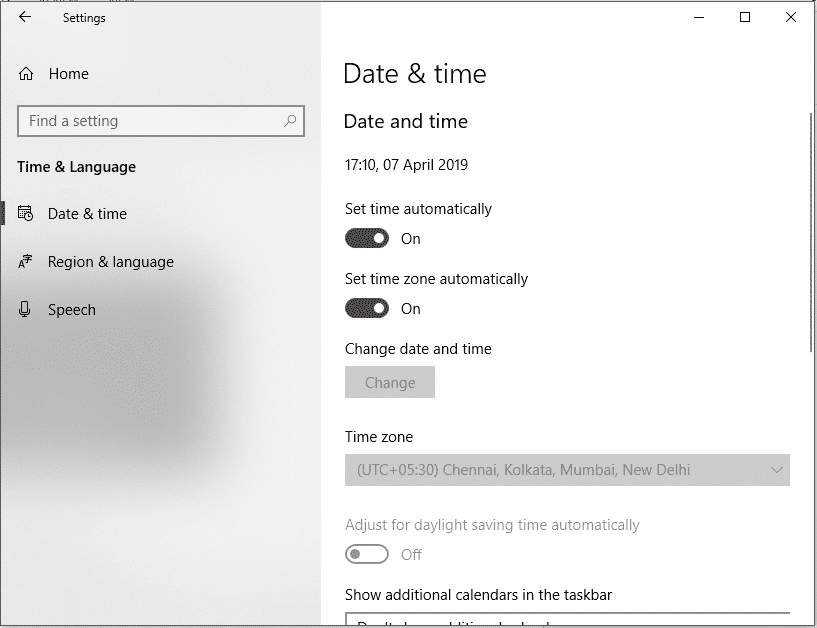Open Speech settings from the sidebar
The image size is (817, 628).
[x=71, y=309]
